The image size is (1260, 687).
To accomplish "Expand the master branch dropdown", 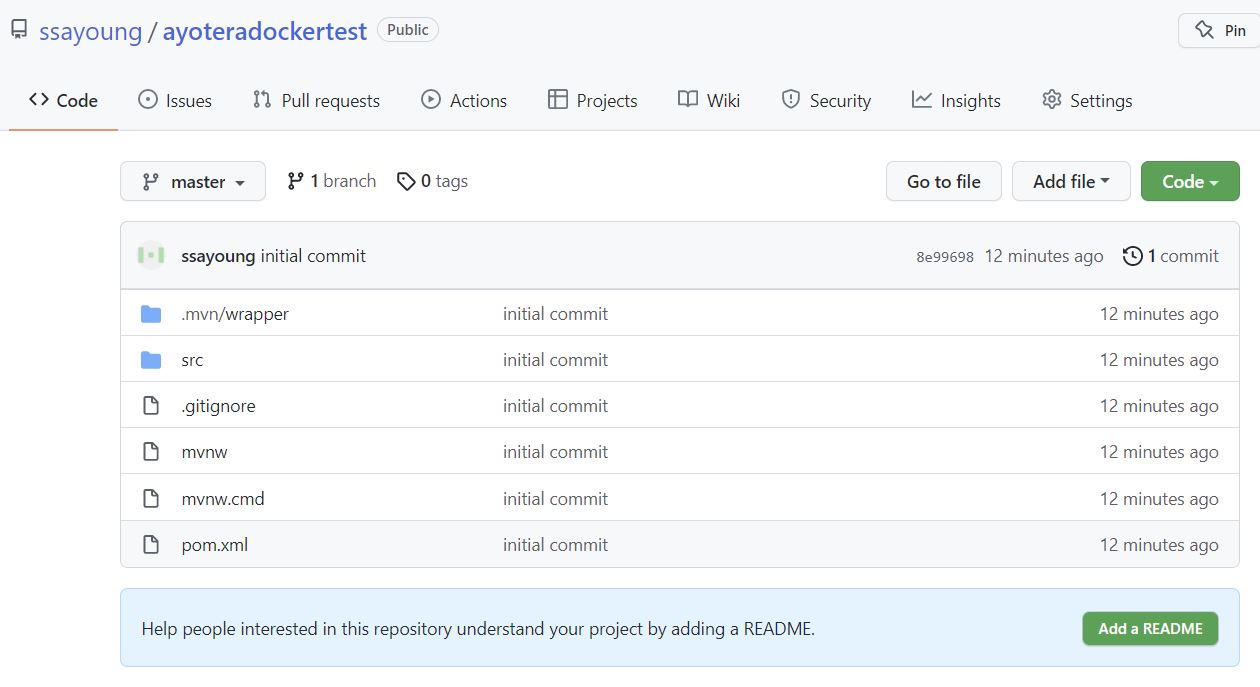I will [193, 181].
